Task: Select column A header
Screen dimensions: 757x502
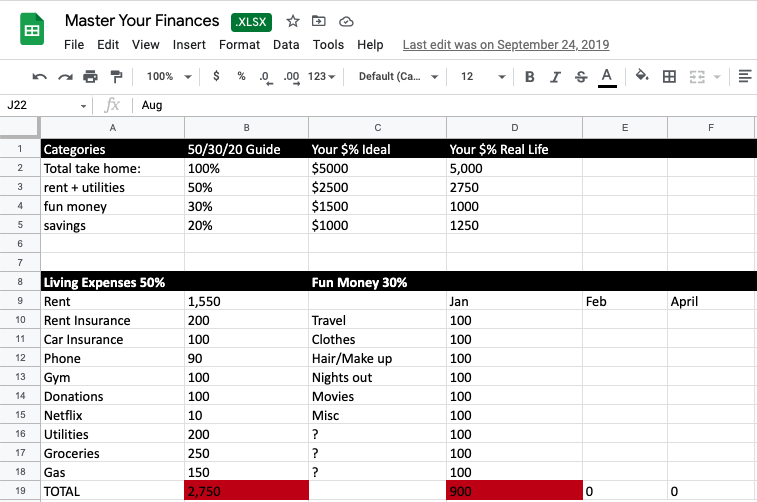Action: [x=112, y=128]
